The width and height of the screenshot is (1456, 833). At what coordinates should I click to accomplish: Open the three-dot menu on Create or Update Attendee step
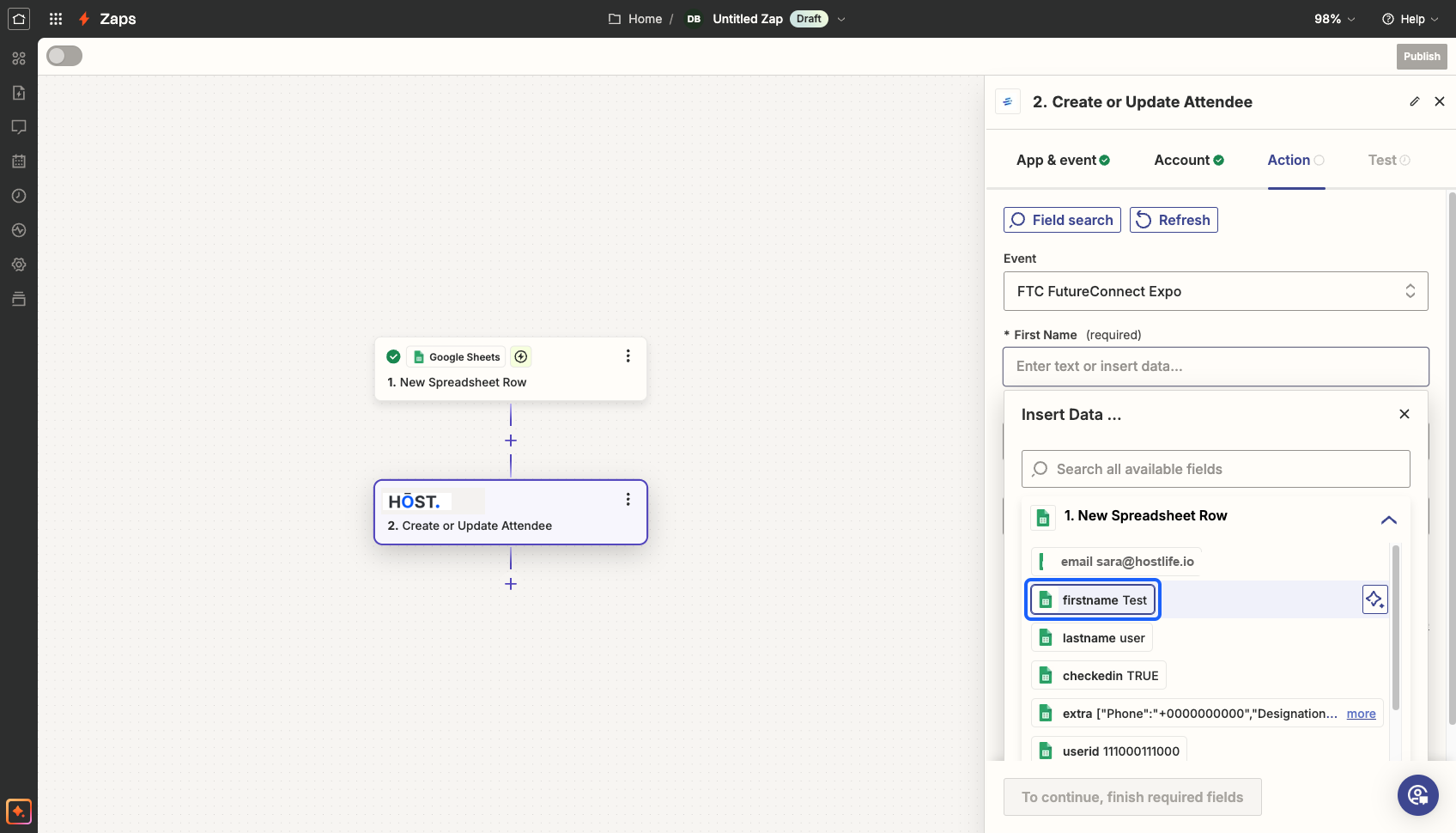628,499
